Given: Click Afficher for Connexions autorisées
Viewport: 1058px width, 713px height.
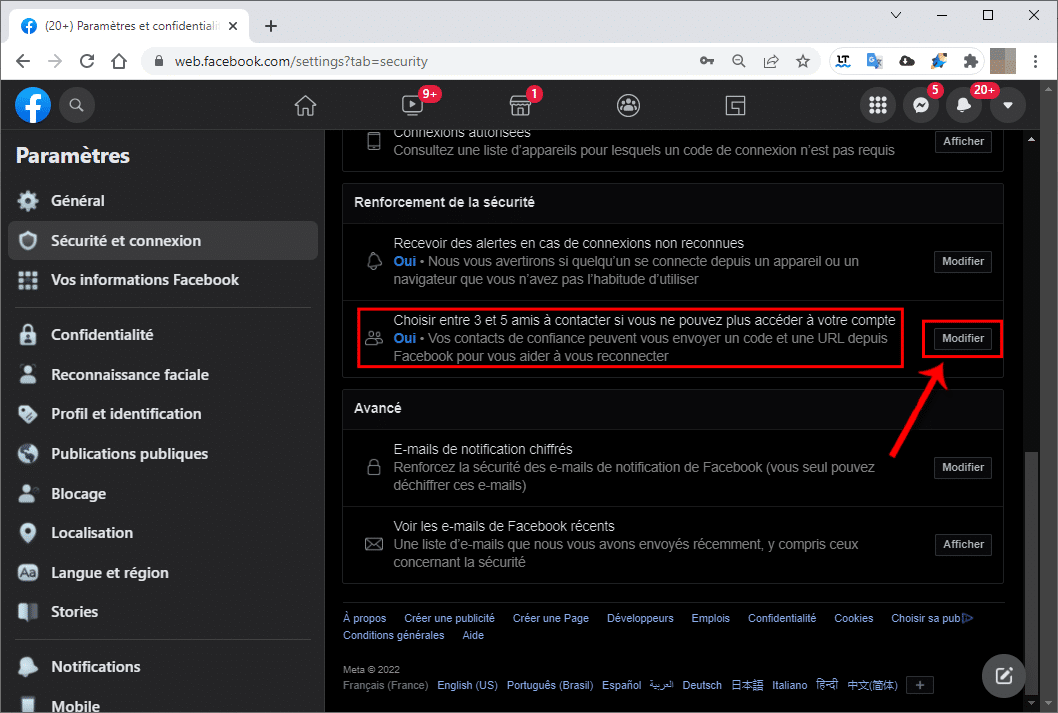Looking at the screenshot, I should point(963,142).
